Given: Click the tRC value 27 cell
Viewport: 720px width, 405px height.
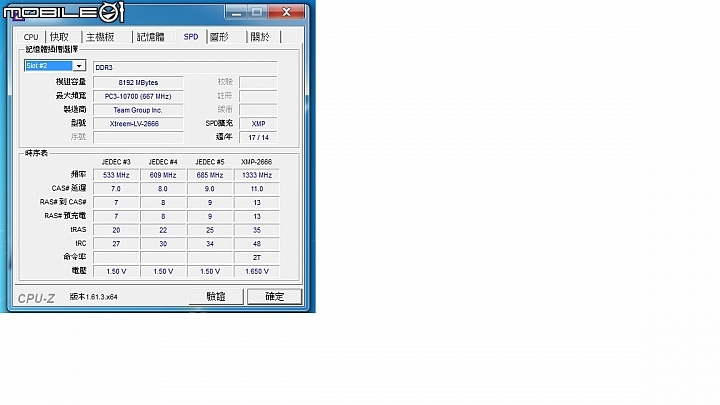Looking at the screenshot, I should point(116,244).
